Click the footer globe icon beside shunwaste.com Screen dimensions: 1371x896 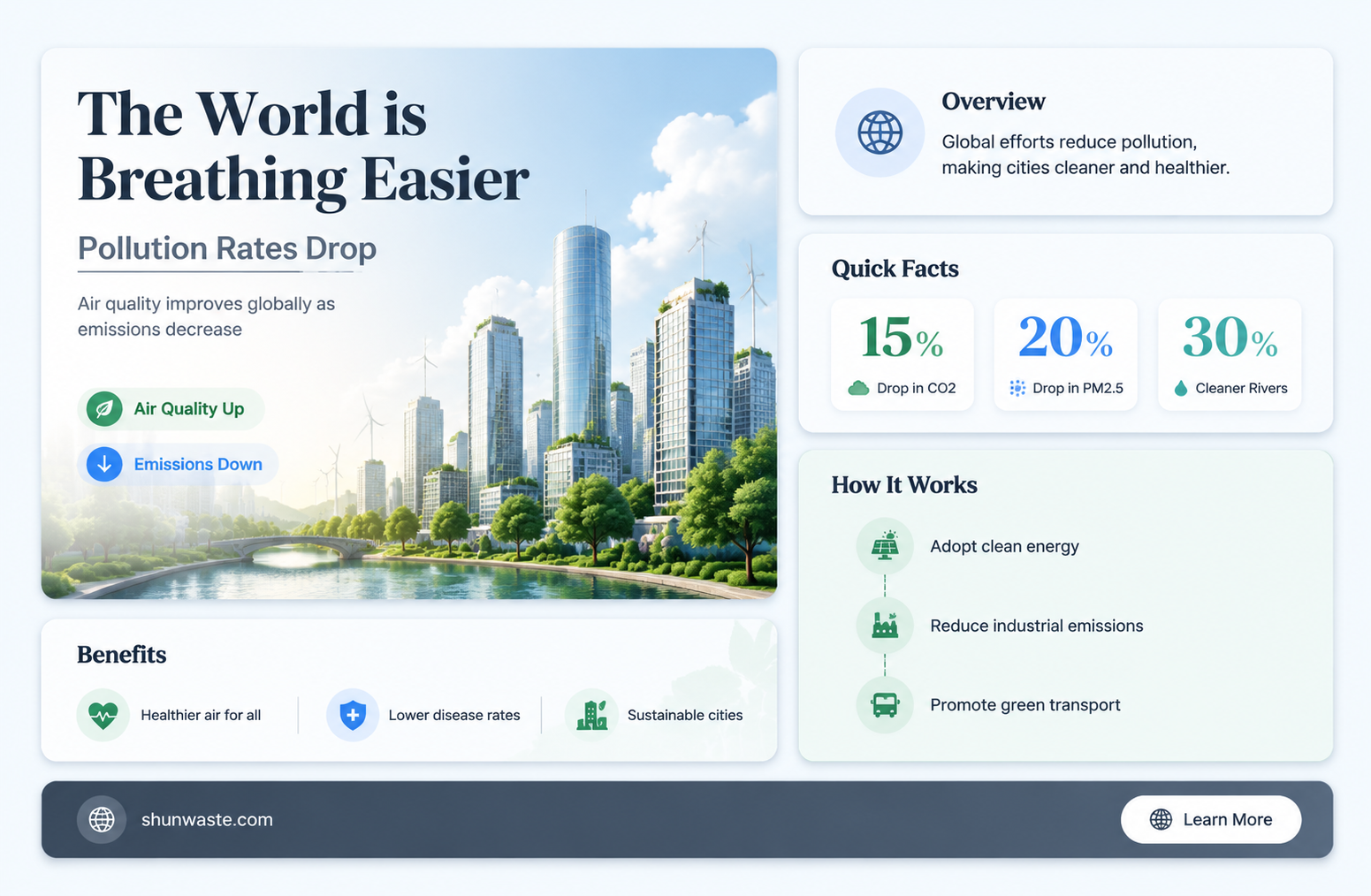click(102, 819)
